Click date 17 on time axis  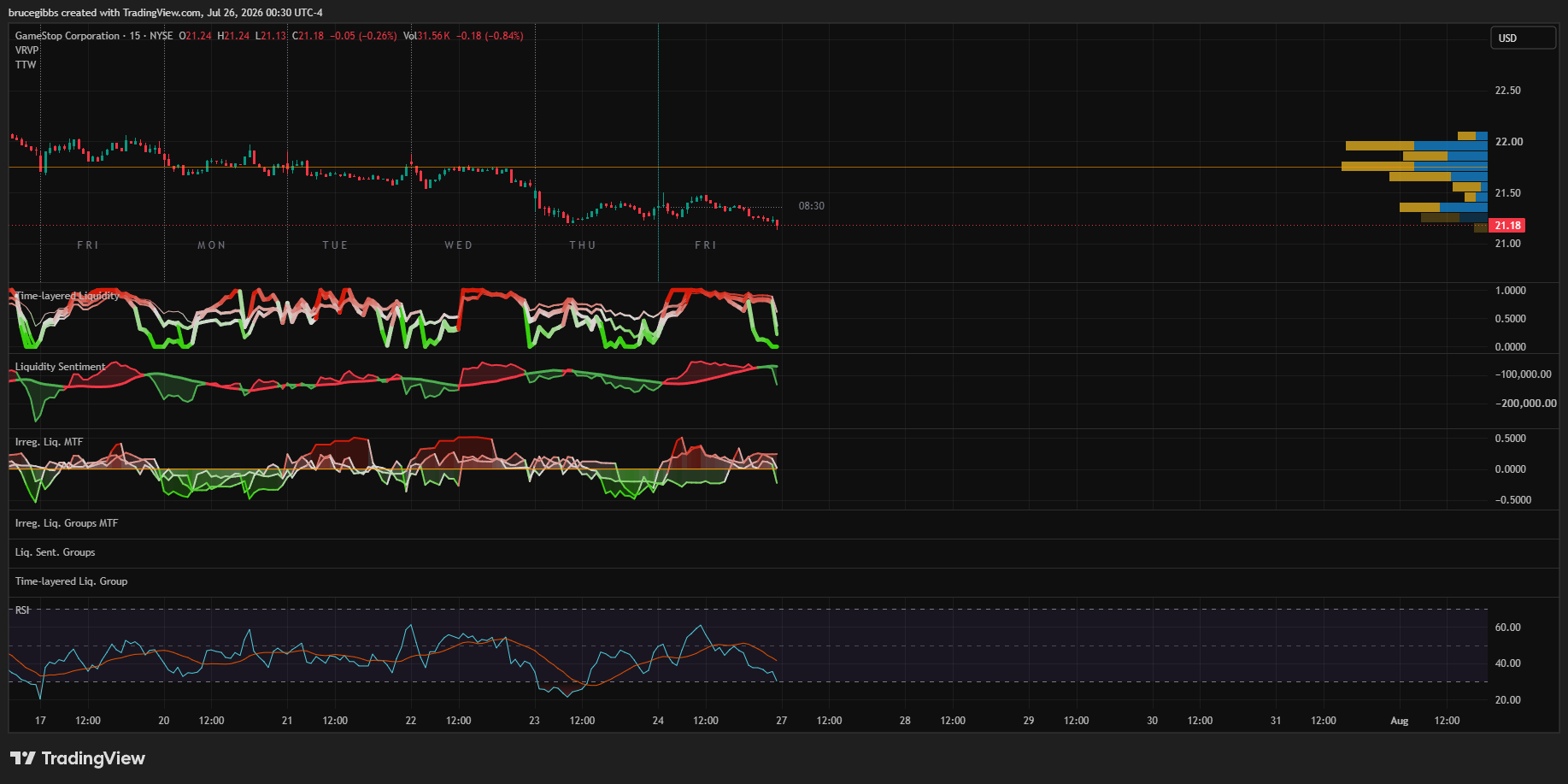pyautogui.click(x=40, y=721)
